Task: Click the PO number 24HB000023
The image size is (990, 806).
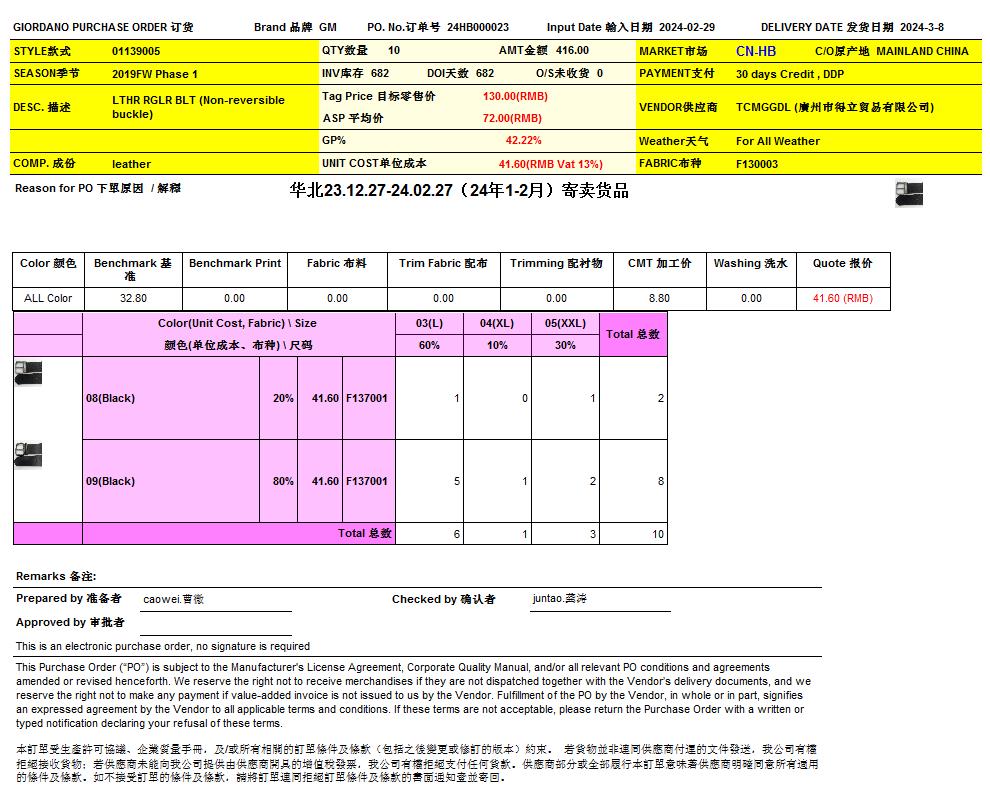Action: [x=477, y=27]
